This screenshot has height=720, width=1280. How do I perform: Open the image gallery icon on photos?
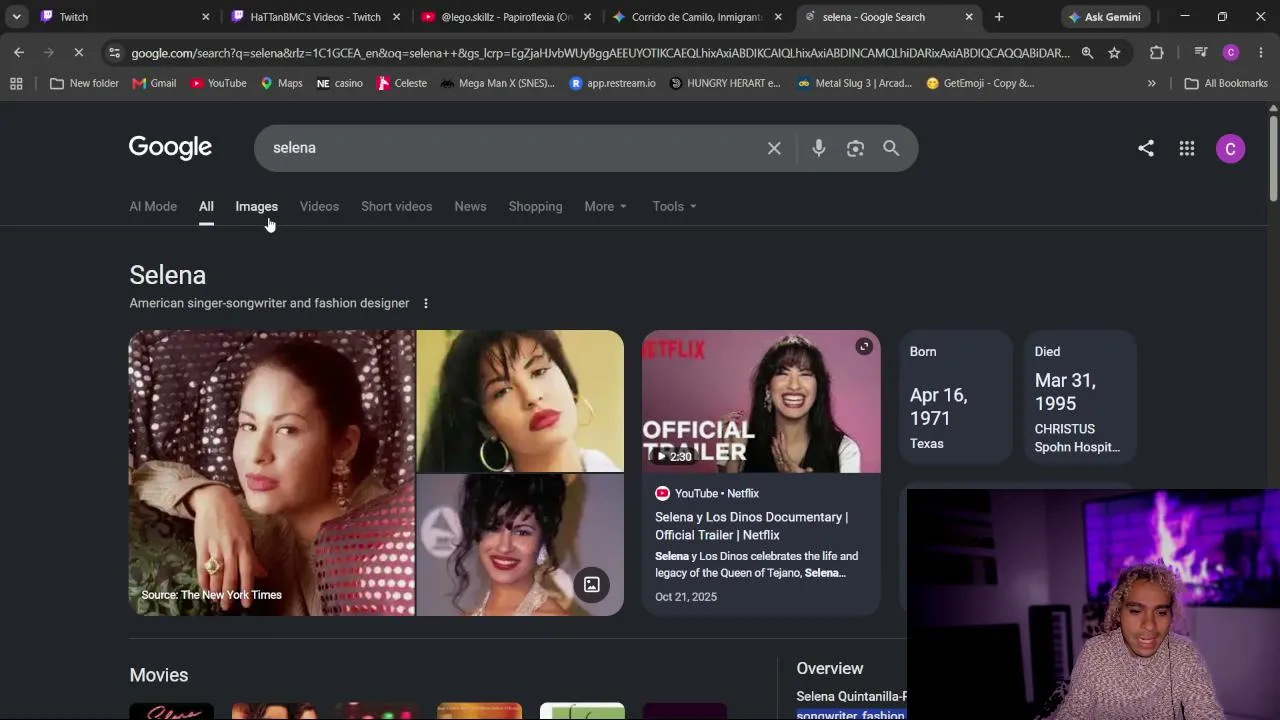tap(592, 584)
